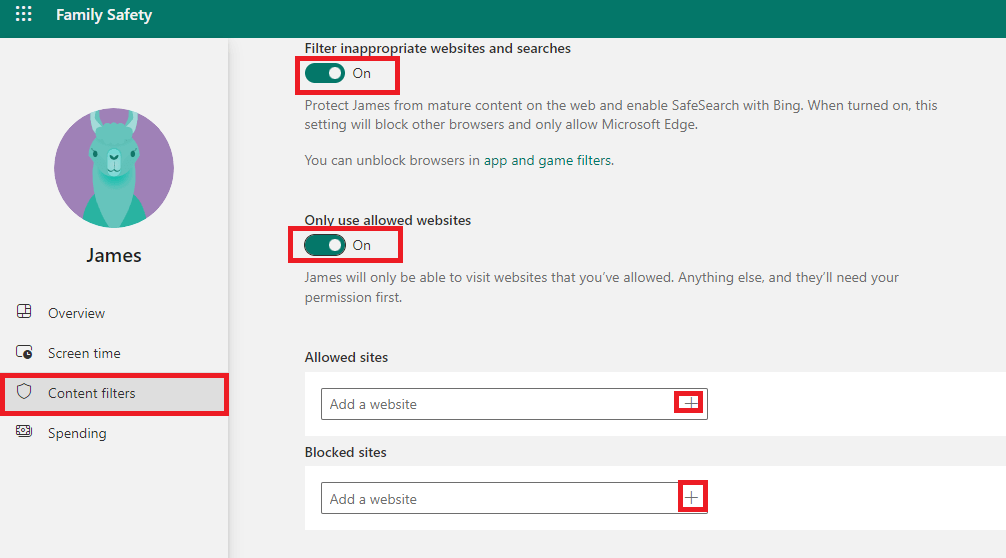Click plus icon to add allowed site
The image size is (1006, 558).
coord(690,403)
